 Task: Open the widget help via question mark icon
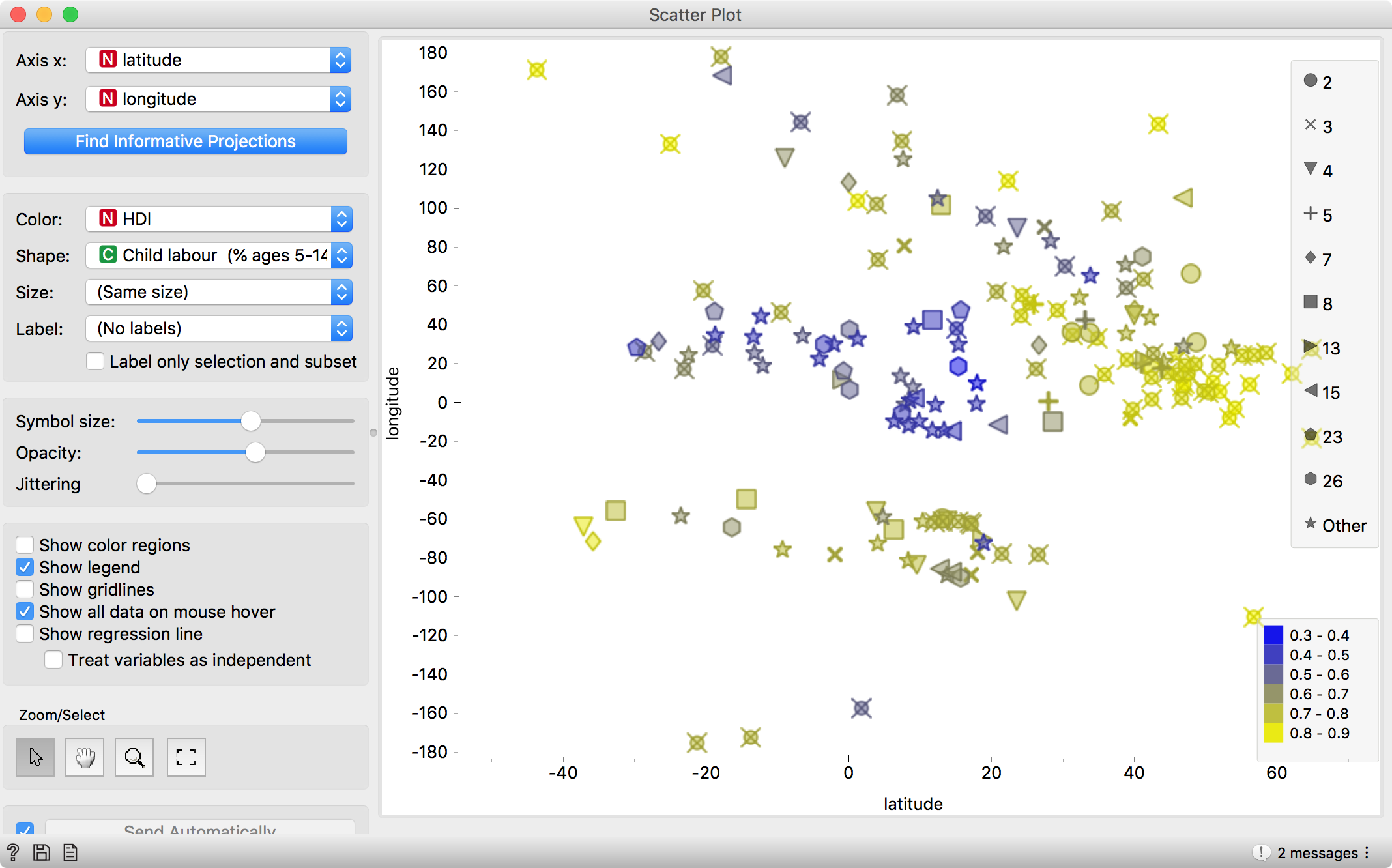pyautogui.click(x=12, y=852)
